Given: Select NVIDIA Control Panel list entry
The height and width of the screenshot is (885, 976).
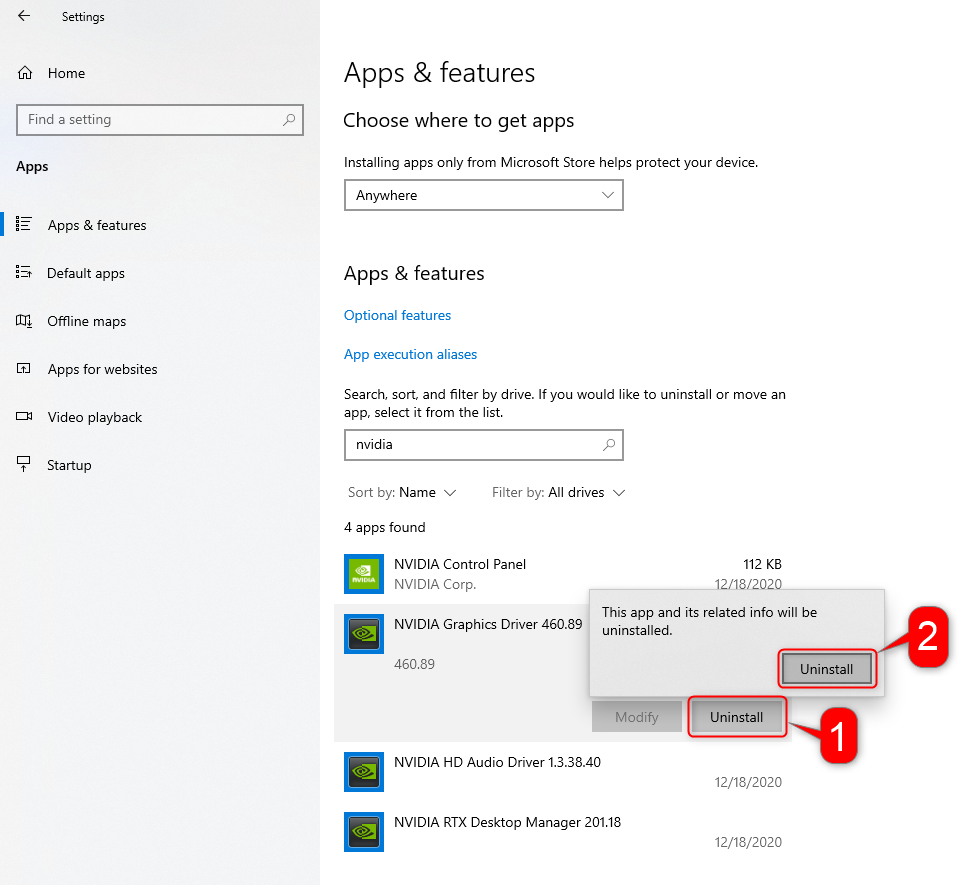Looking at the screenshot, I should tap(563, 574).
